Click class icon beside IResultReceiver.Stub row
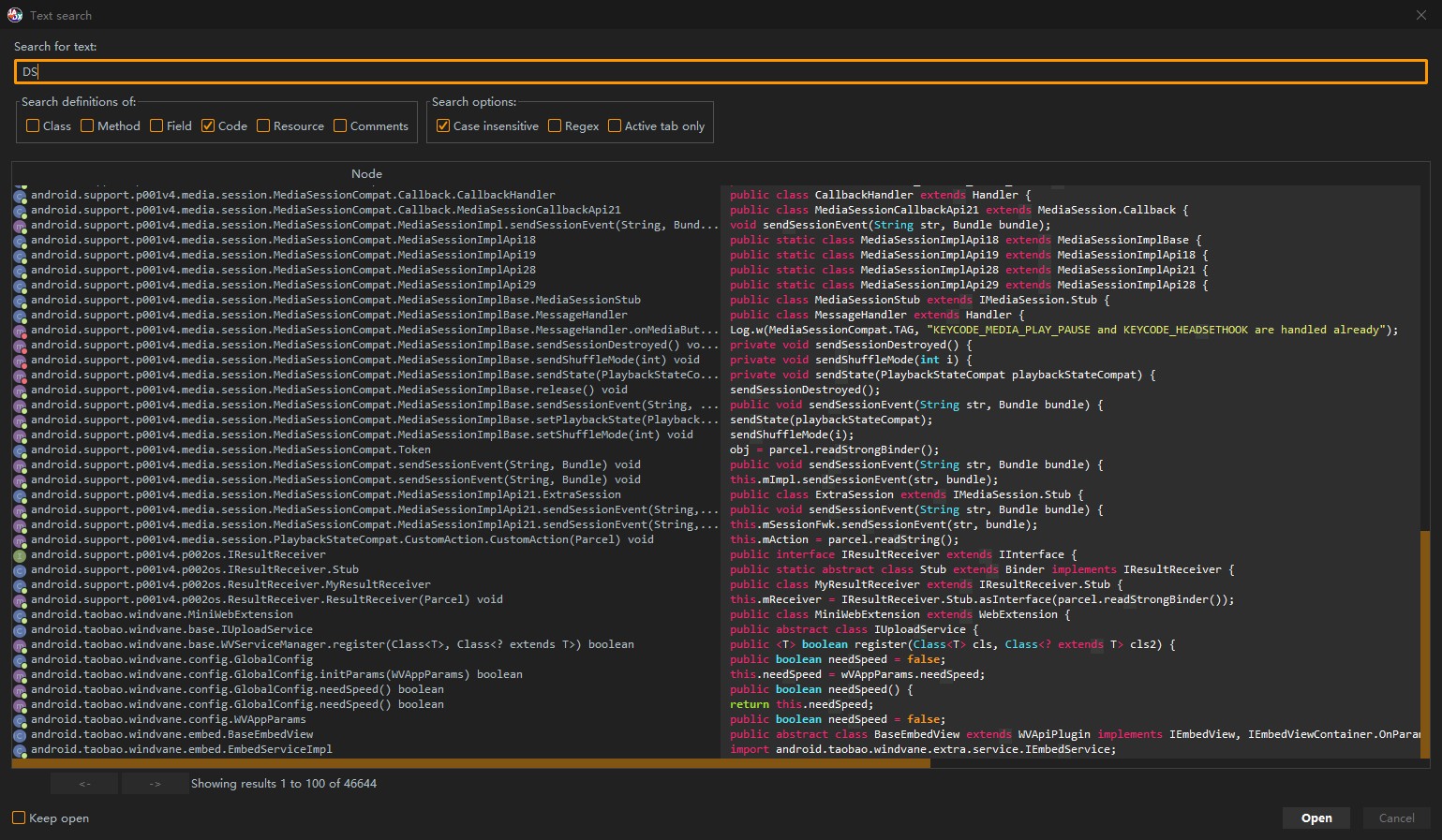 [x=20, y=570]
